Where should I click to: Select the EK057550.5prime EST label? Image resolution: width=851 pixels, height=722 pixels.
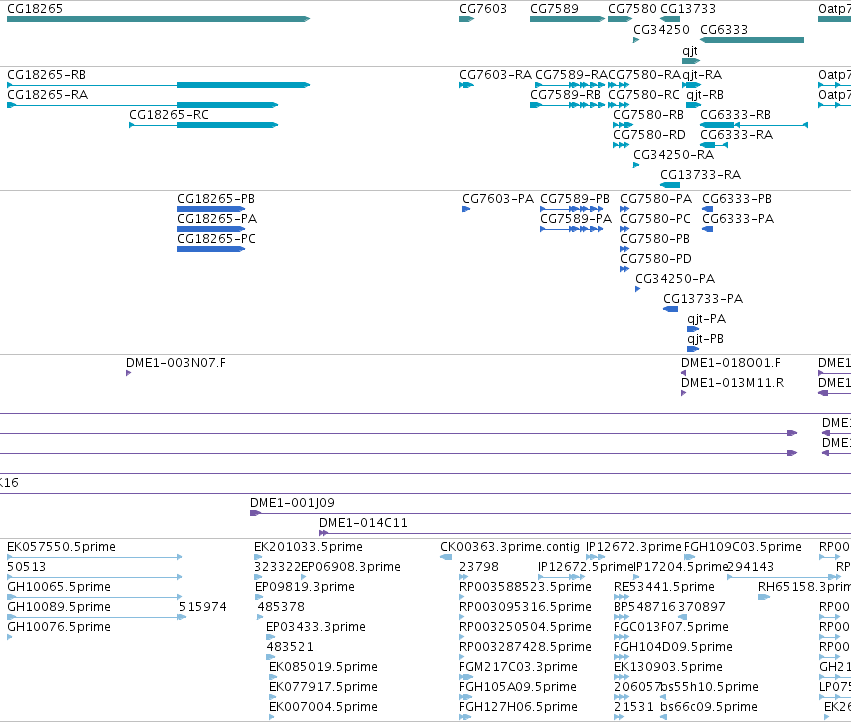61,547
